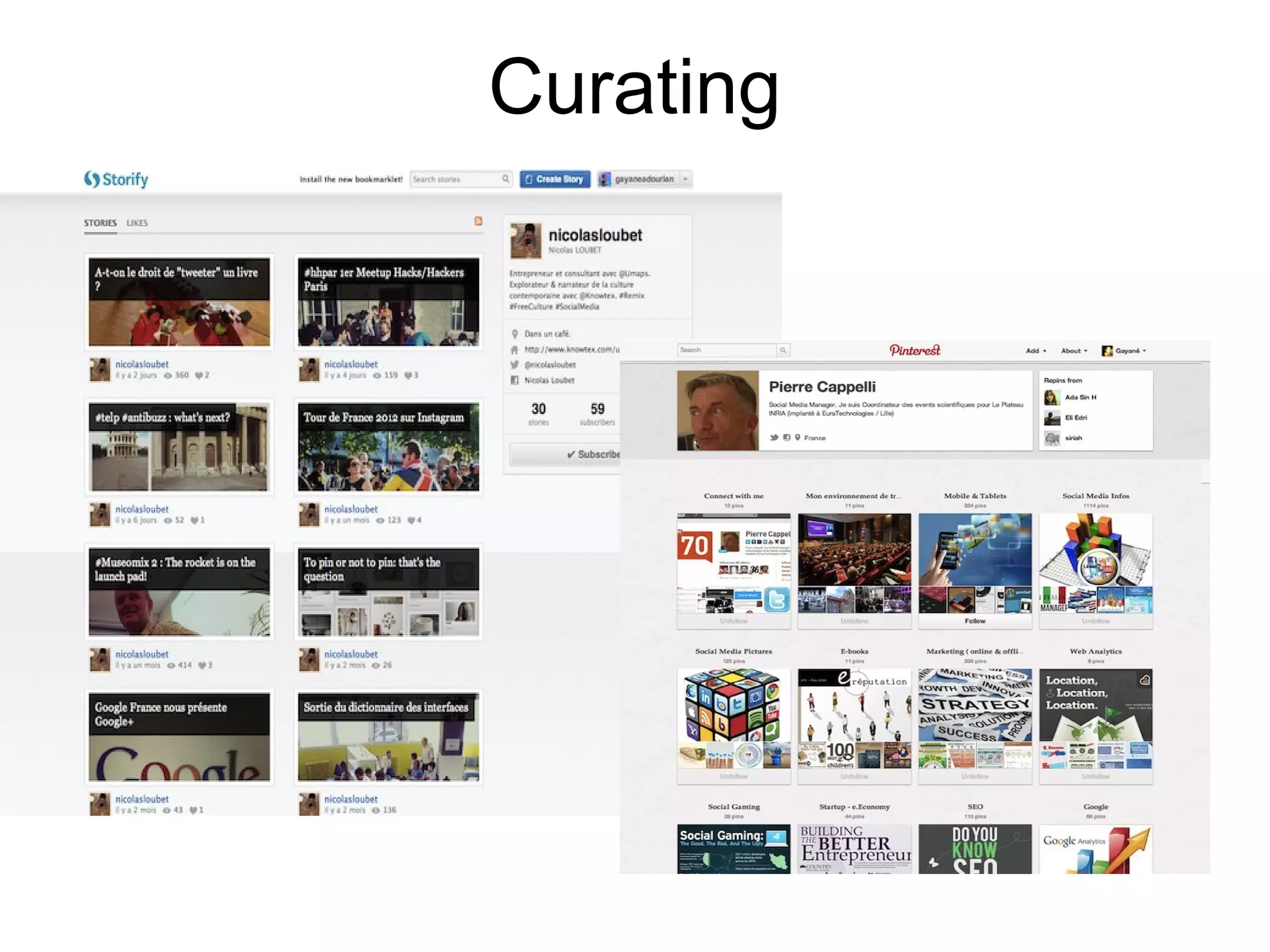This screenshot has height=952, width=1270.
Task: Click the knowtex website URL link
Action: point(572,350)
